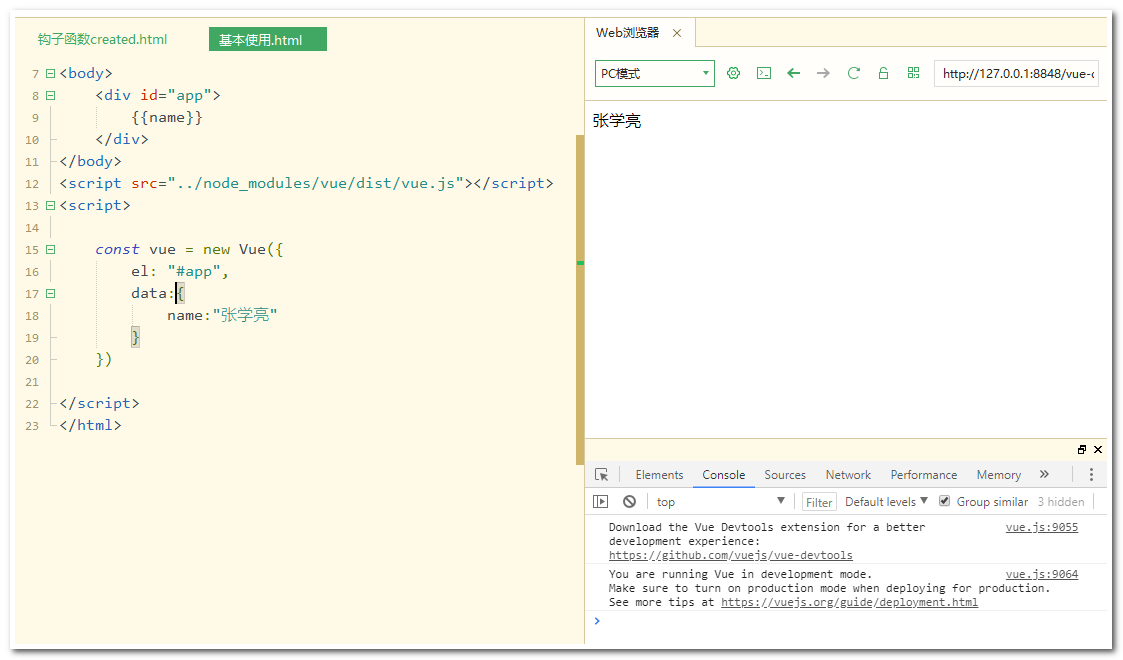Open DevTools three-dot options menu
Screen dimensions: 1123x660
click(1091, 475)
